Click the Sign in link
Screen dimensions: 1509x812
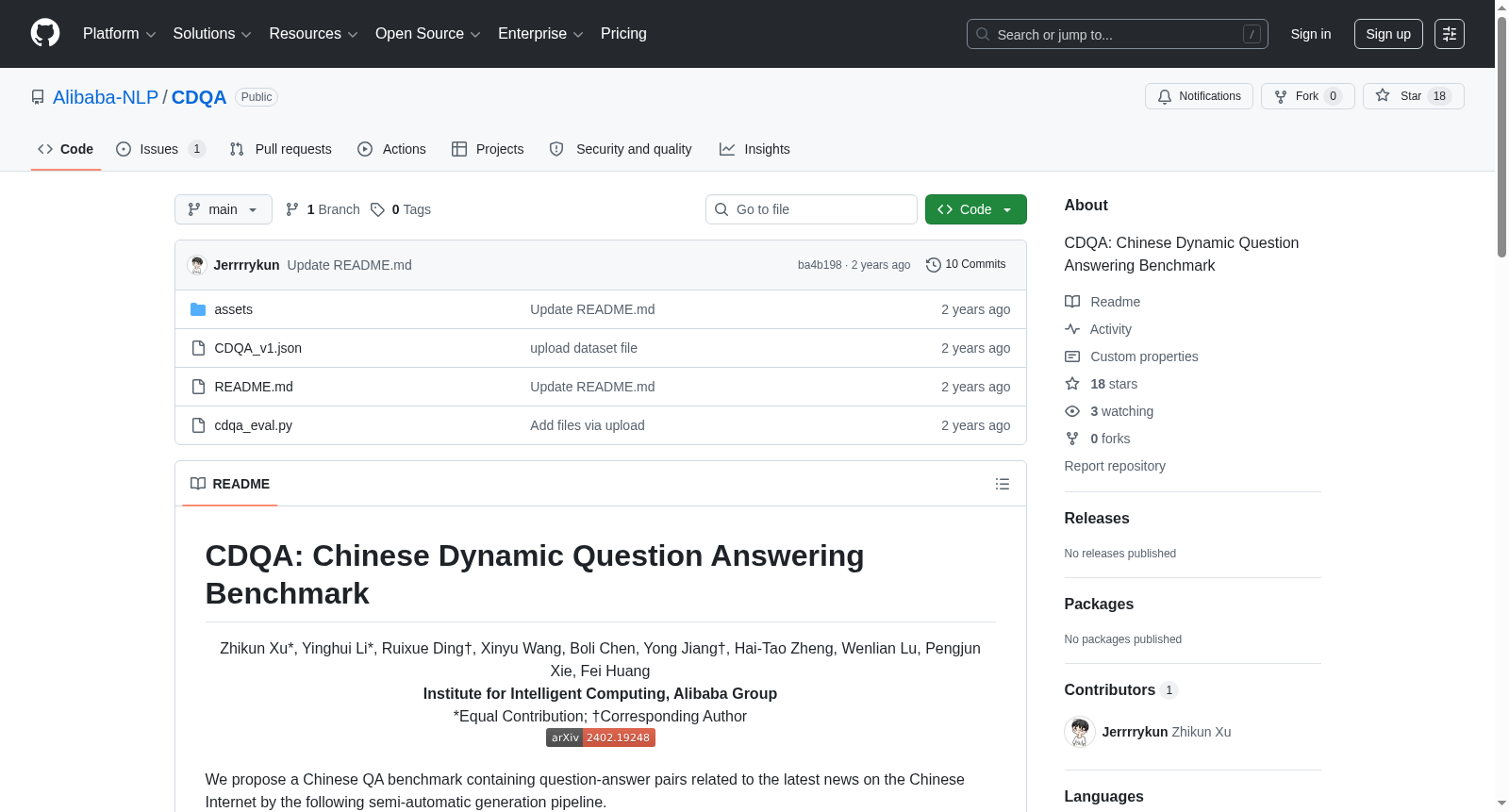pos(1311,34)
